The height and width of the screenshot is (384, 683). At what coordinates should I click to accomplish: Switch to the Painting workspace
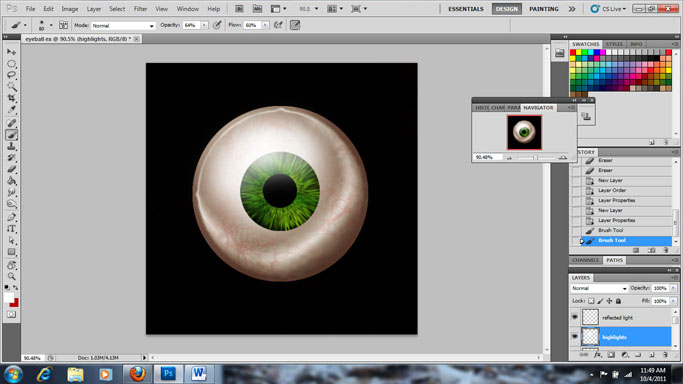(544, 9)
